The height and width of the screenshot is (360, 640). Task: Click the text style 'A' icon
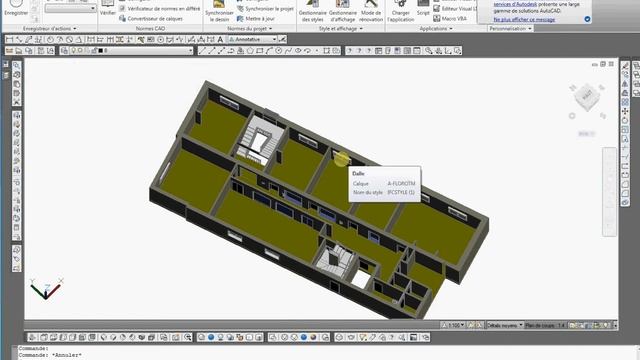click(x=220, y=39)
